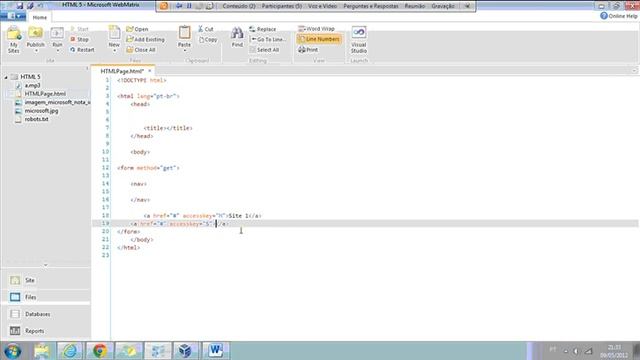The height and width of the screenshot is (360, 640).
Task: Open Internet Explorer from taskbar
Action: (70, 351)
